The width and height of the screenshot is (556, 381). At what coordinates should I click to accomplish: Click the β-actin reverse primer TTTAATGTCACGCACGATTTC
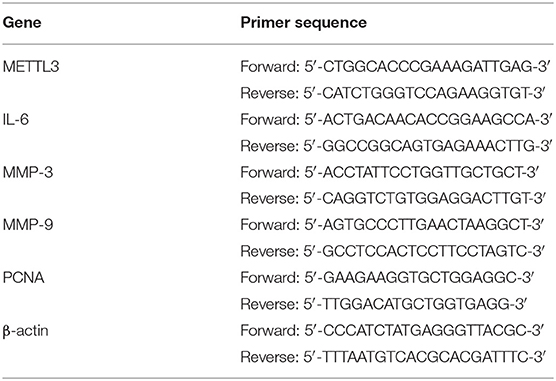392,357
